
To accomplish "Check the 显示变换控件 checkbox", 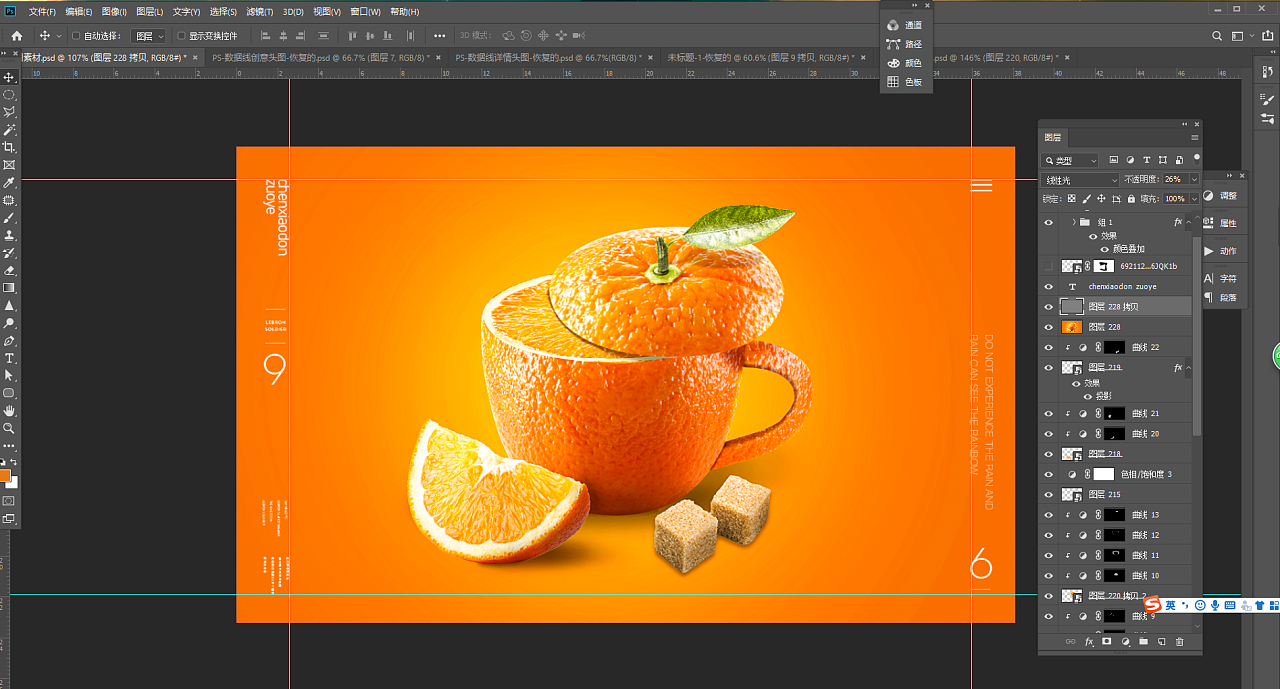I will (181, 36).
